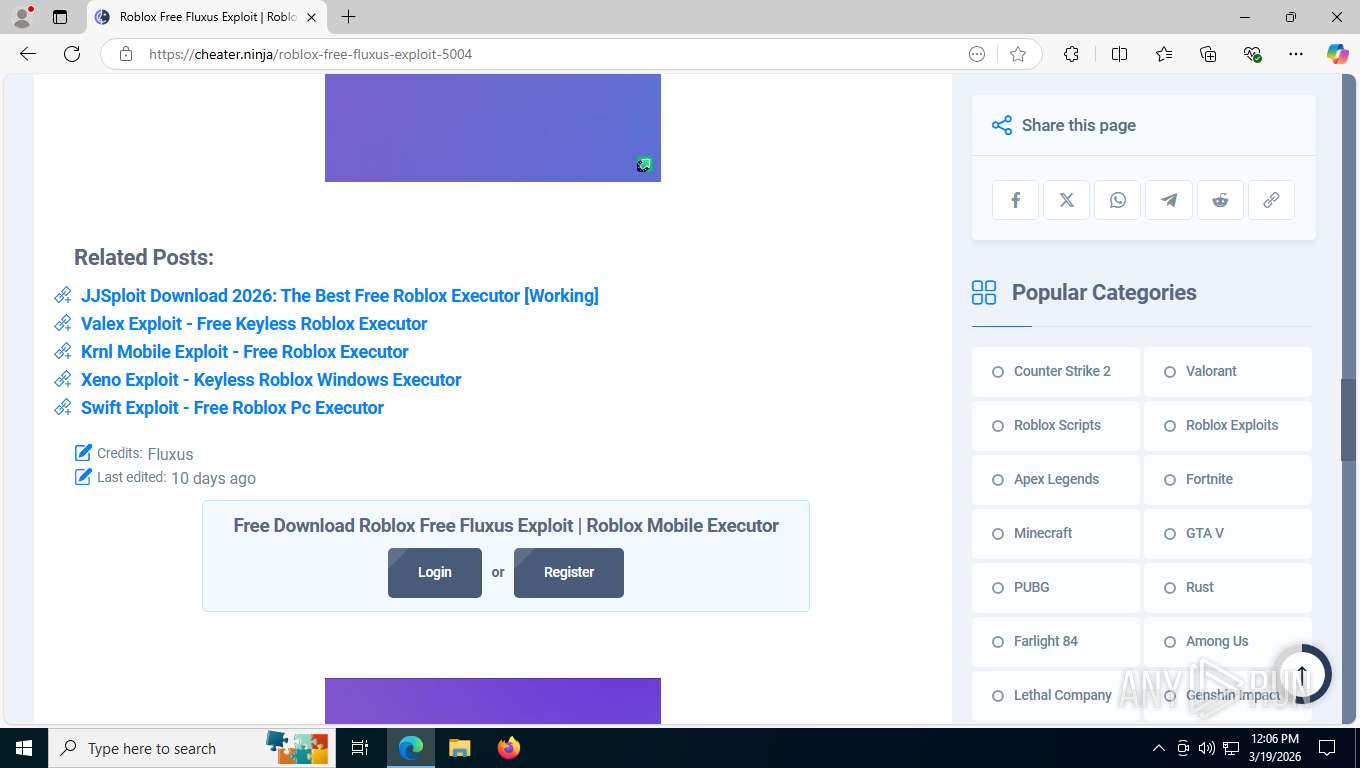View site information lock icon
Viewport: 1360px width, 768px height.
[126, 54]
